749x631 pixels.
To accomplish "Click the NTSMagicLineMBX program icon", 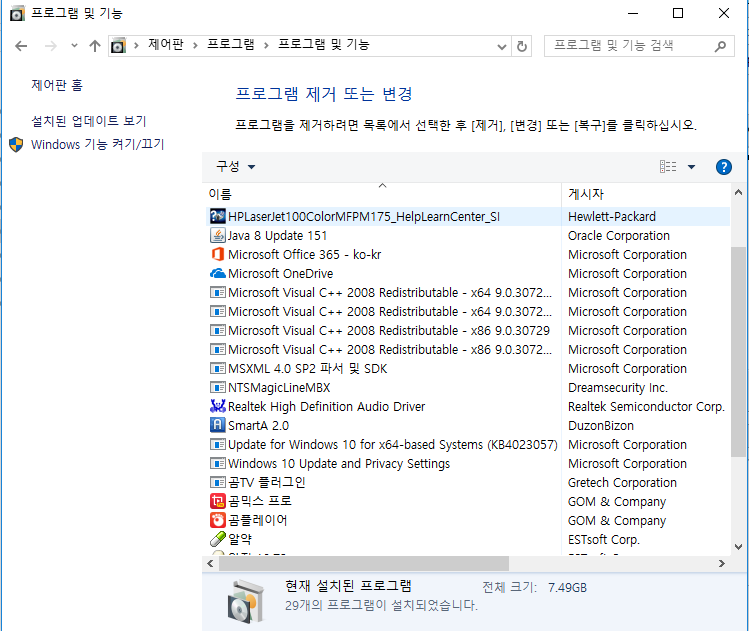I will (x=218, y=387).
